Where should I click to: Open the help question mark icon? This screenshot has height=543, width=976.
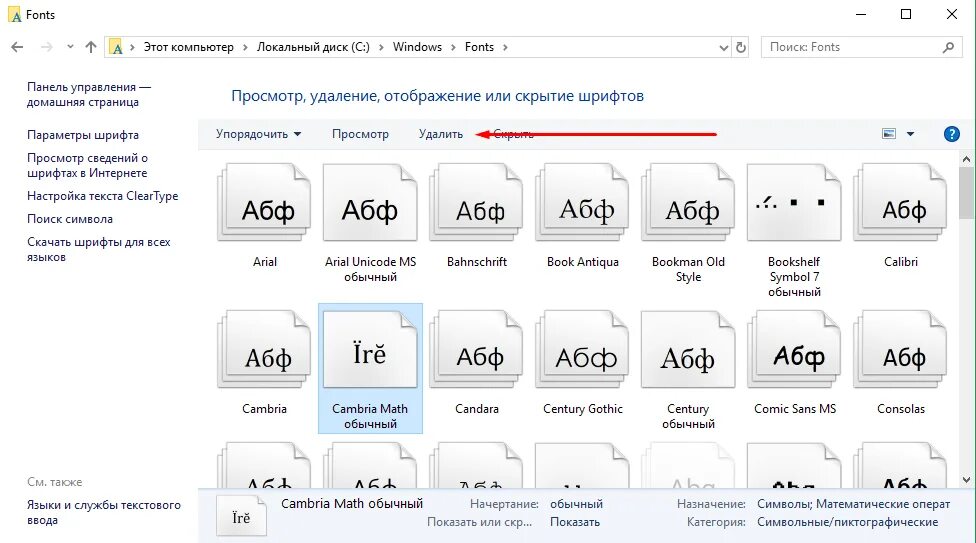click(x=951, y=134)
